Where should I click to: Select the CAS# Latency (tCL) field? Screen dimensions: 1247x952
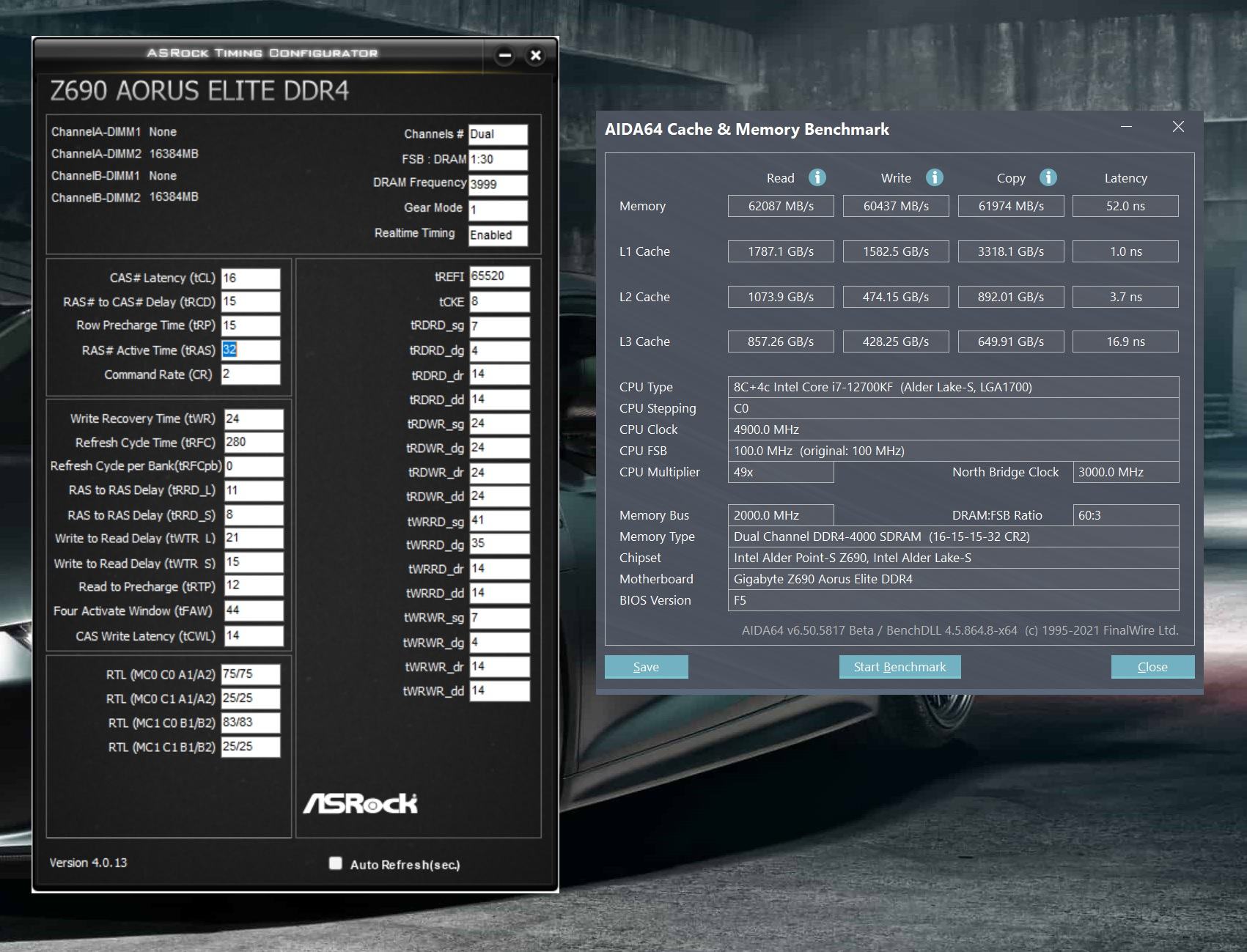coord(251,278)
